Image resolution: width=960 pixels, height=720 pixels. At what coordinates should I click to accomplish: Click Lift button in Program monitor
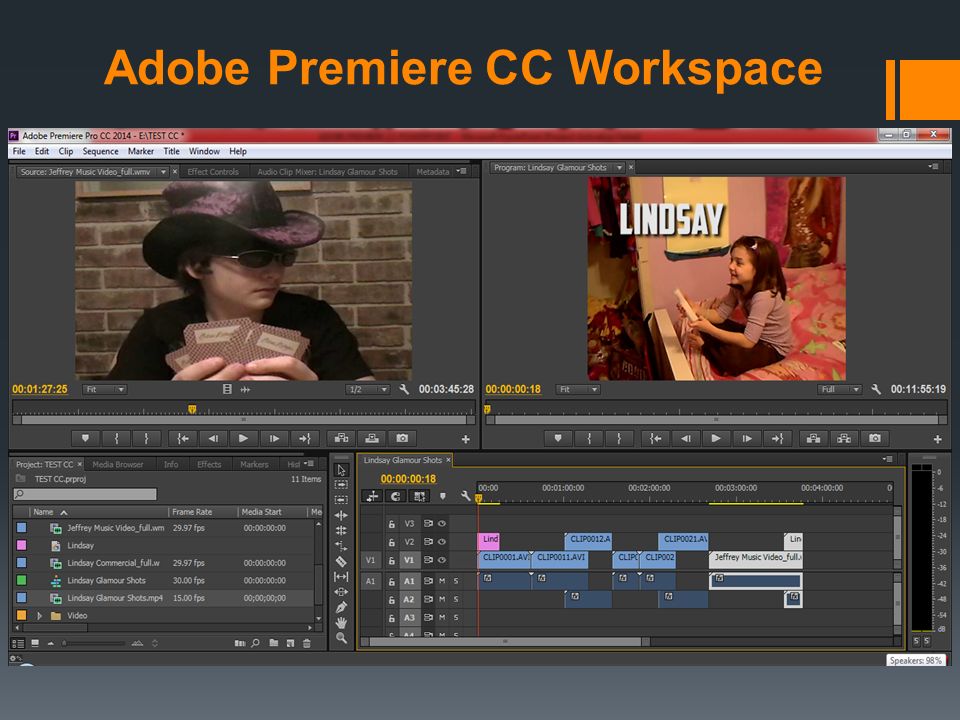click(x=814, y=438)
